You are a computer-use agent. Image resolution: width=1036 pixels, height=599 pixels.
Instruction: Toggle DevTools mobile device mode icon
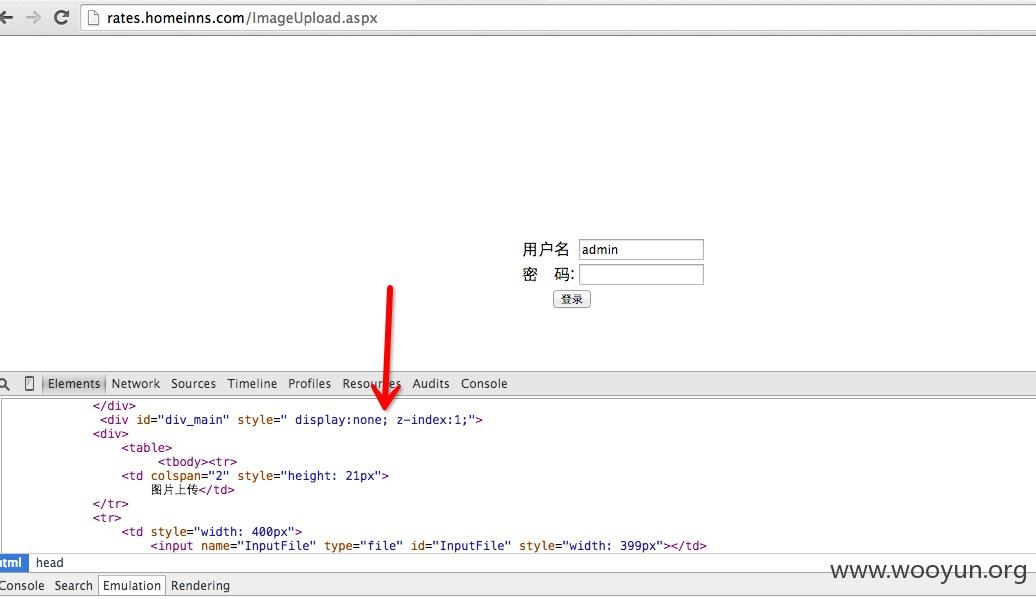29,384
